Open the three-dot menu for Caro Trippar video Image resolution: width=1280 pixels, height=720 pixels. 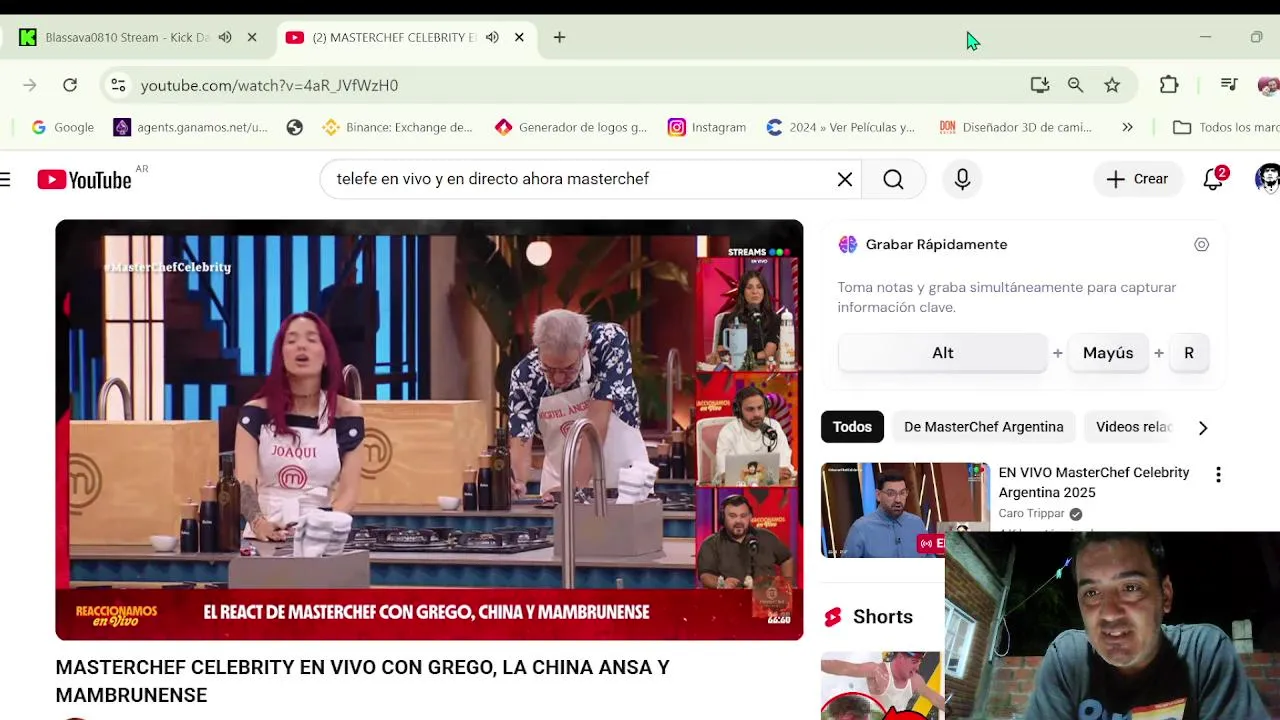point(1218,475)
